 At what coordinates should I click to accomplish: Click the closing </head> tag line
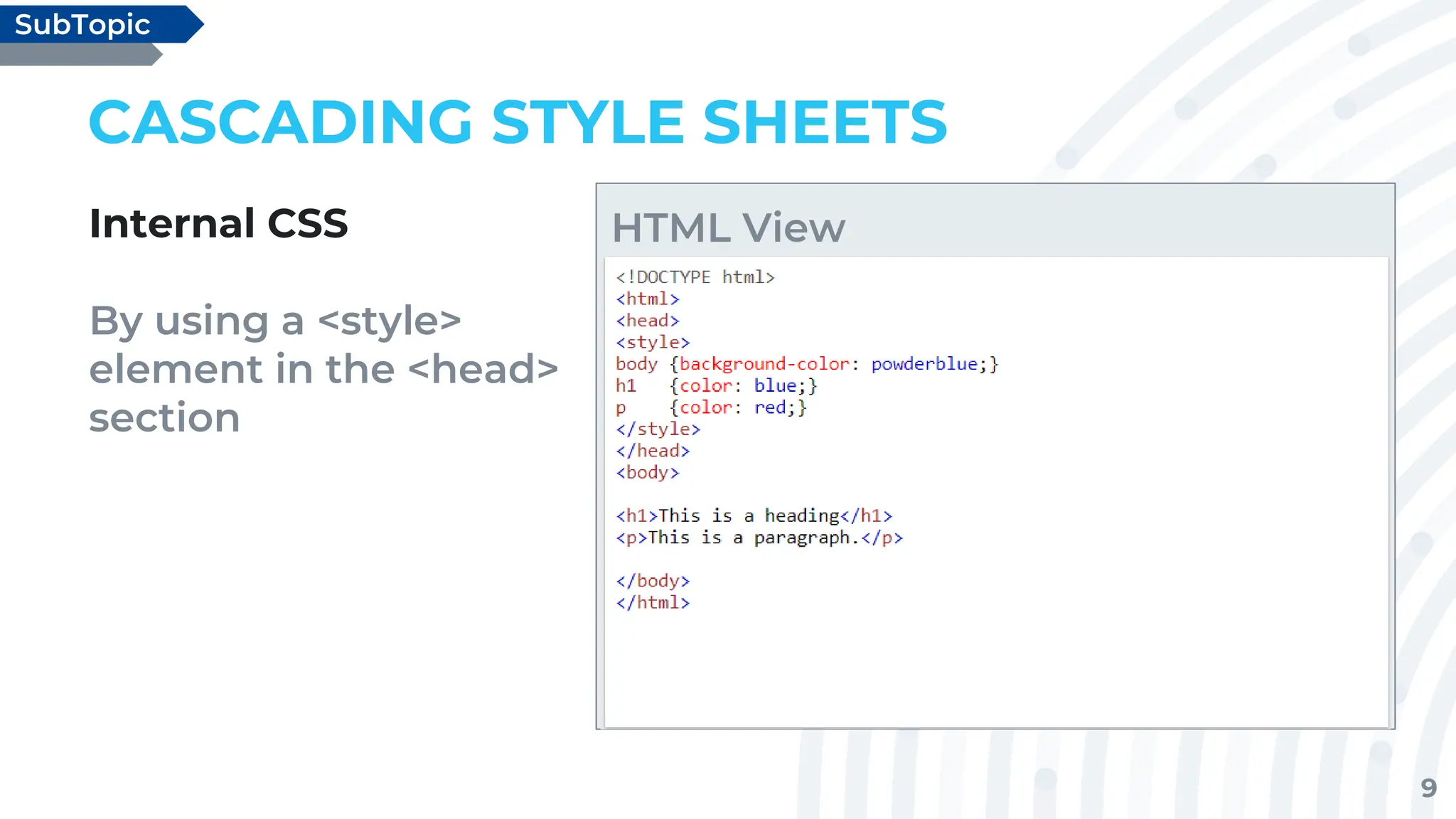pos(653,451)
